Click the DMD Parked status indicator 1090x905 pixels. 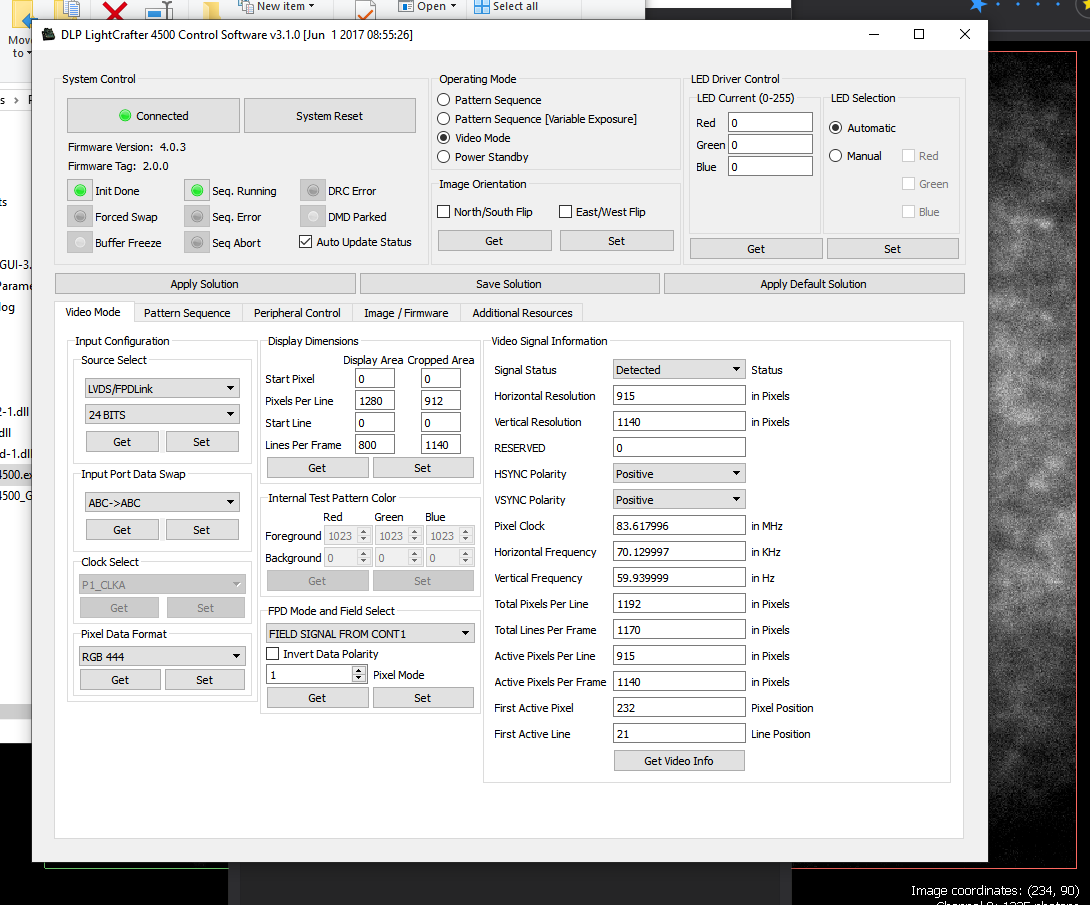click(x=313, y=216)
